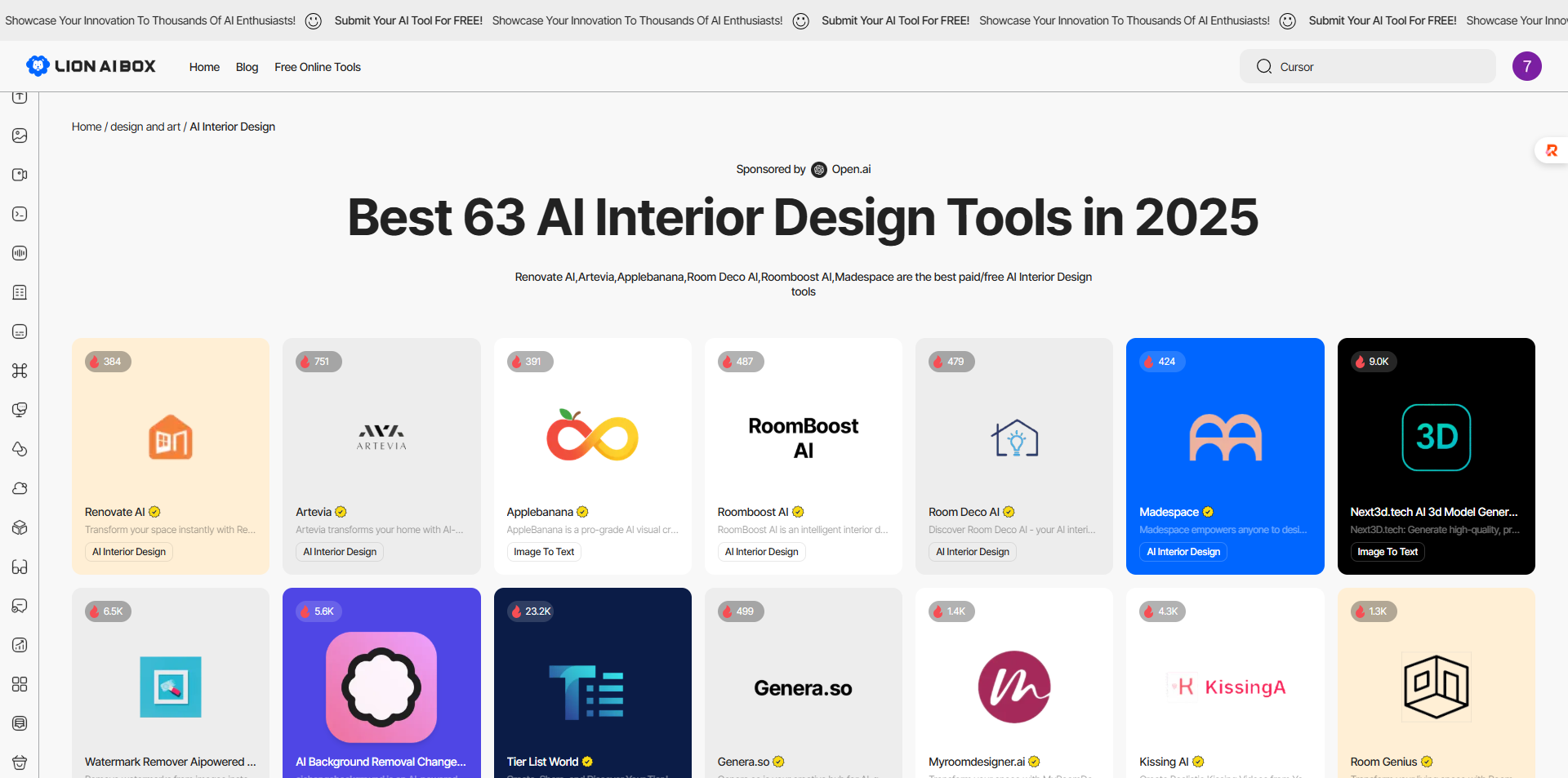The height and width of the screenshot is (778, 1568).
Task: Go to the Home nav item
Action: (204, 67)
